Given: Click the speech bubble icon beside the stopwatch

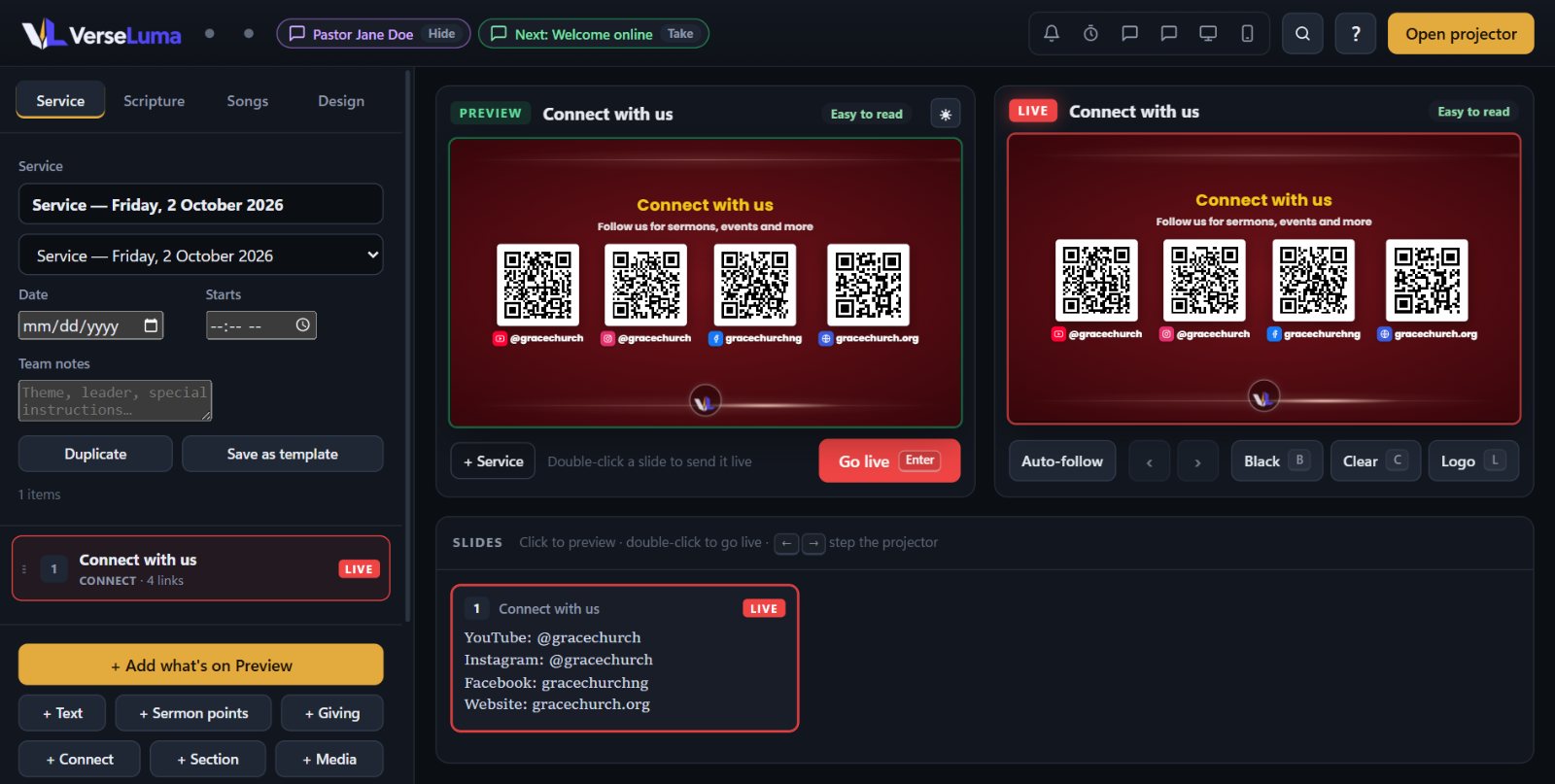Looking at the screenshot, I should coord(1129,34).
